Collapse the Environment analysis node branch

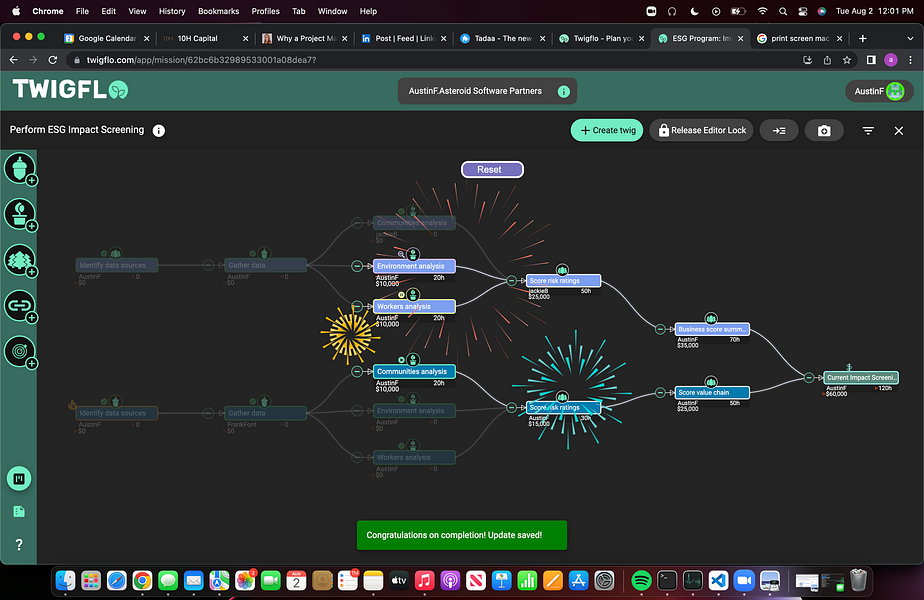point(357,266)
